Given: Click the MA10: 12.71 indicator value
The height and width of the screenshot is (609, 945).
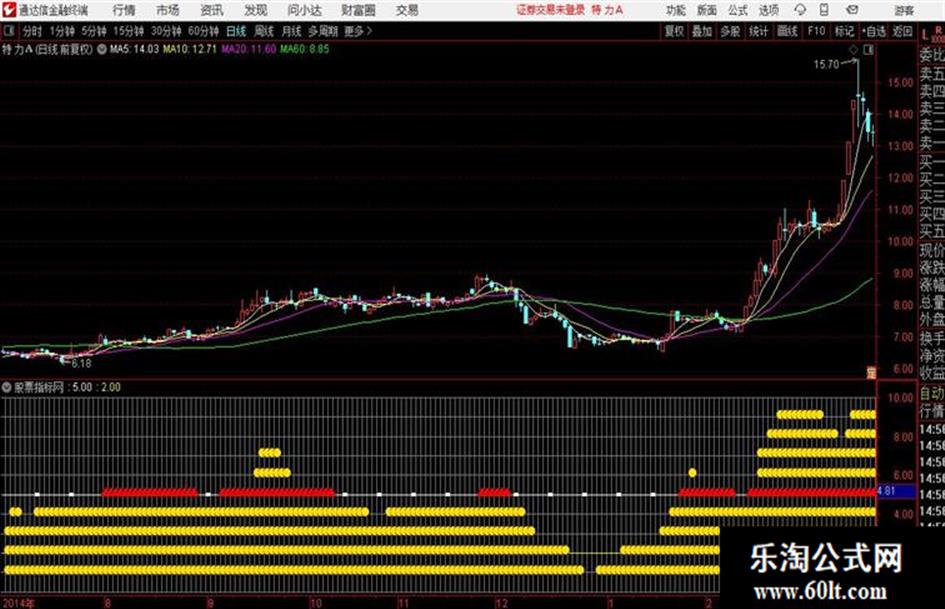Looking at the screenshot, I should click(189, 49).
